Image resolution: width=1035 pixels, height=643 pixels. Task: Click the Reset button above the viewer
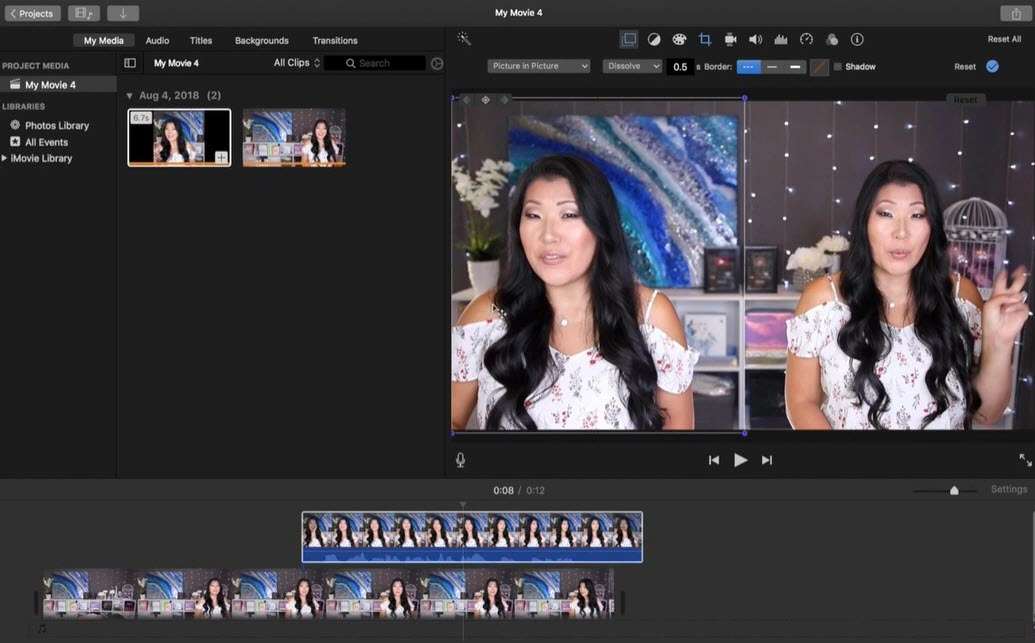tap(965, 100)
